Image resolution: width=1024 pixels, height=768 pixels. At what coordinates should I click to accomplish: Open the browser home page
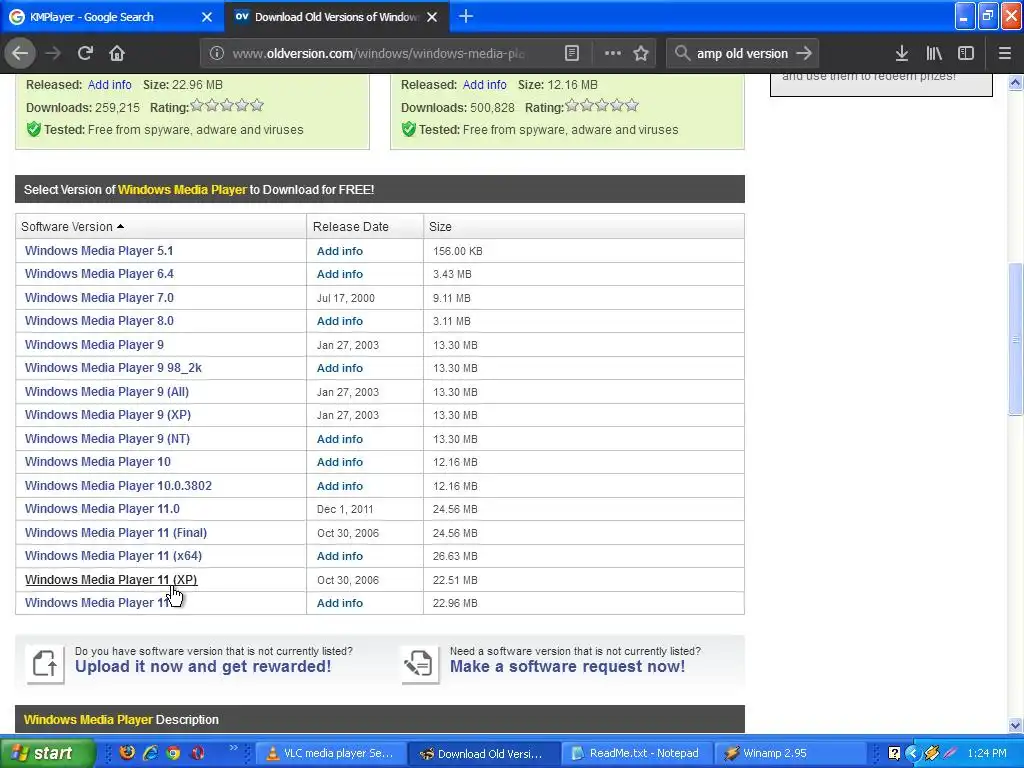[117, 53]
